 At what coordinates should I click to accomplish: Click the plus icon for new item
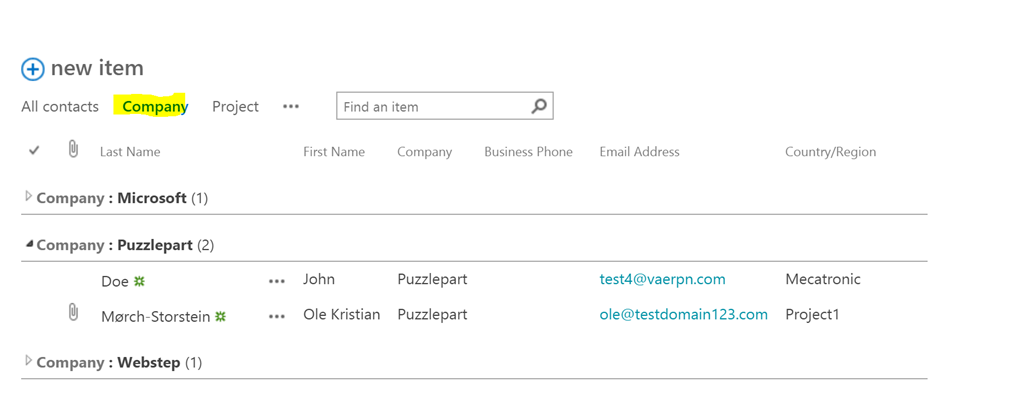coord(33,69)
